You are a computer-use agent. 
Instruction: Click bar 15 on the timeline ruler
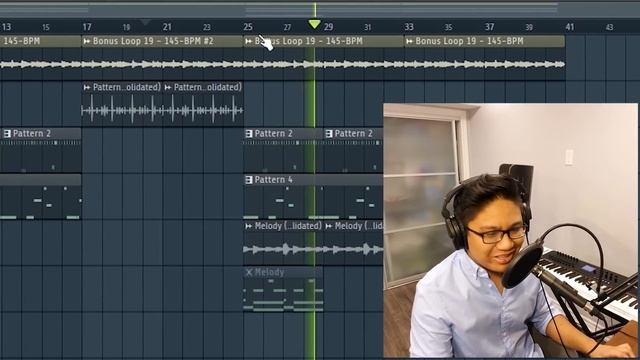coord(46,27)
